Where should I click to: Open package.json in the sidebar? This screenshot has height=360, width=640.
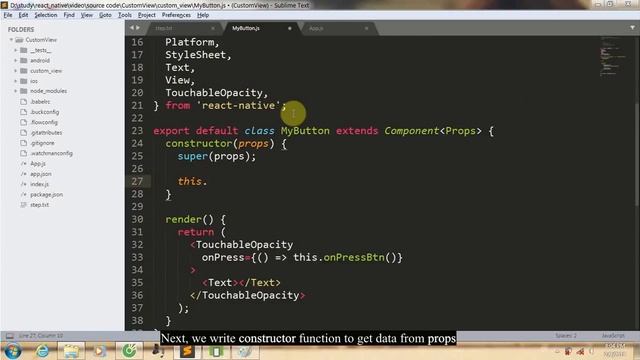(x=47, y=194)
